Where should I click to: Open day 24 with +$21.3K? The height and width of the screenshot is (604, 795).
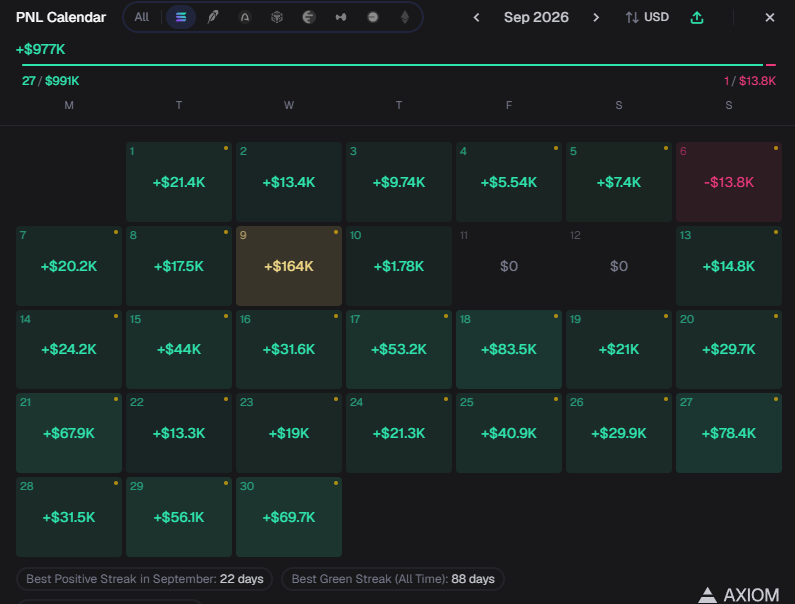399,433
